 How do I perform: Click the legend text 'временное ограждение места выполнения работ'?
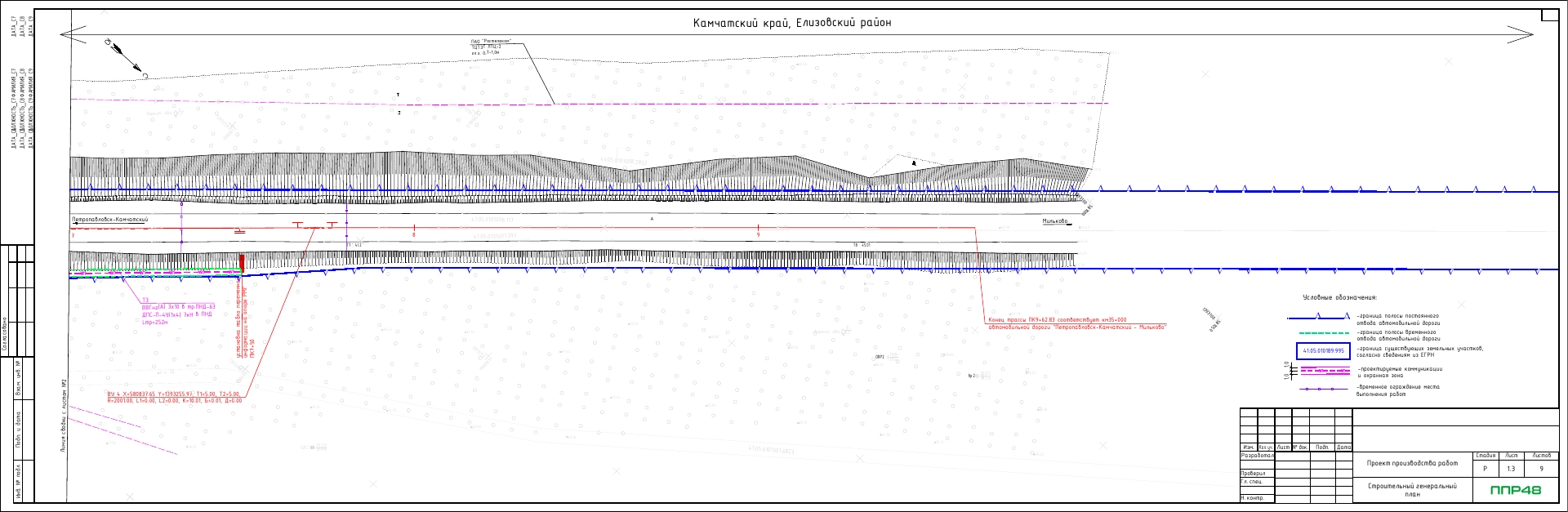click(1398, 390)
